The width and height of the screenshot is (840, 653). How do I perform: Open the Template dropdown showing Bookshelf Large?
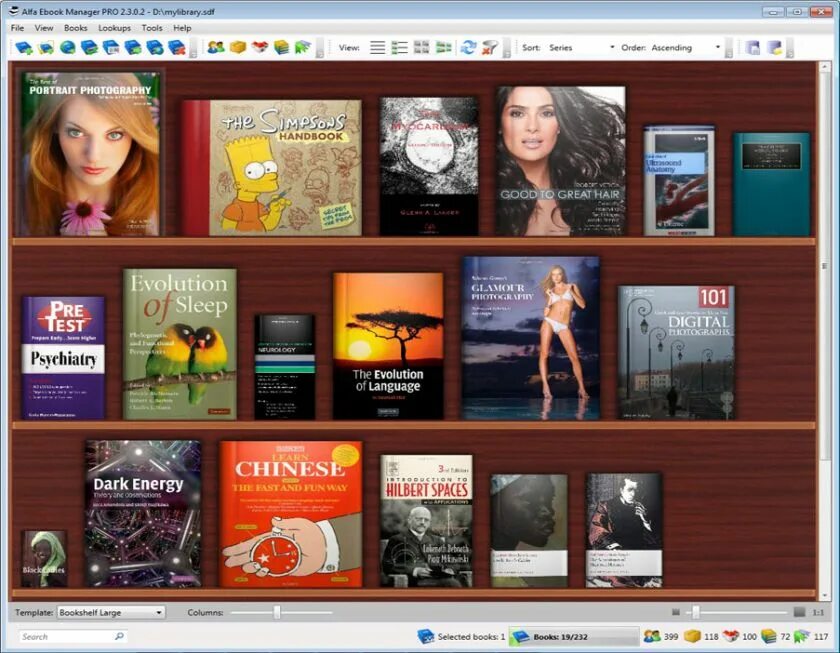pyautogui.click(x=111, y=612)
